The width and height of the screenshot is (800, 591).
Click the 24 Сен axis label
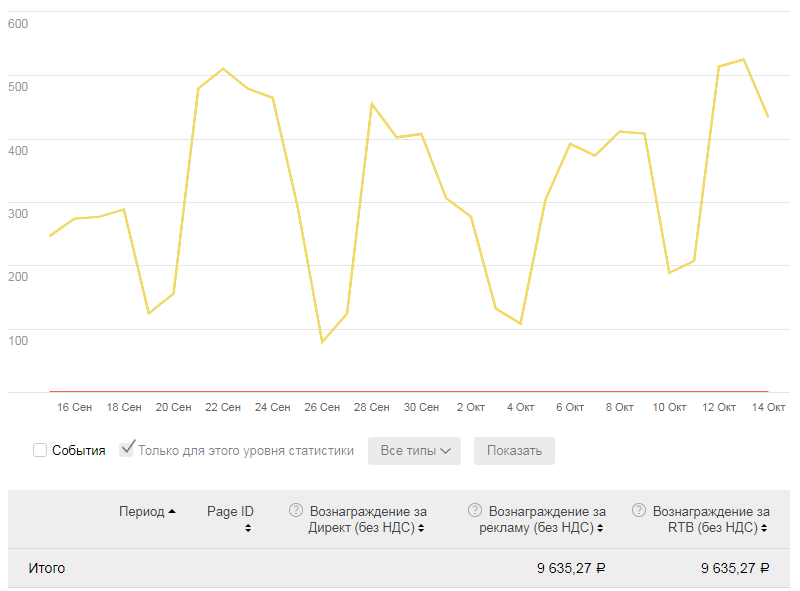click(x=272, y=407)
